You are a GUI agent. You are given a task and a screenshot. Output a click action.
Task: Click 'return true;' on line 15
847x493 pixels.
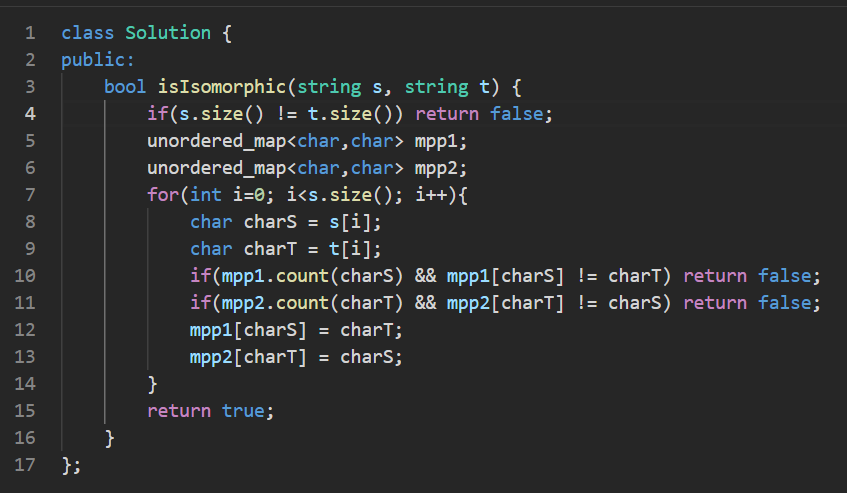tap(211, 411)
